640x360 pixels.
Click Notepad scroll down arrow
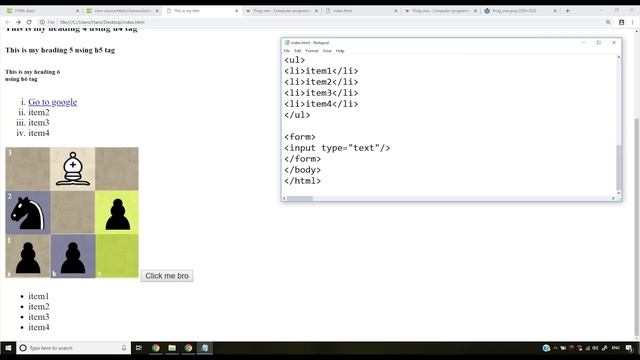pos(619,193)
